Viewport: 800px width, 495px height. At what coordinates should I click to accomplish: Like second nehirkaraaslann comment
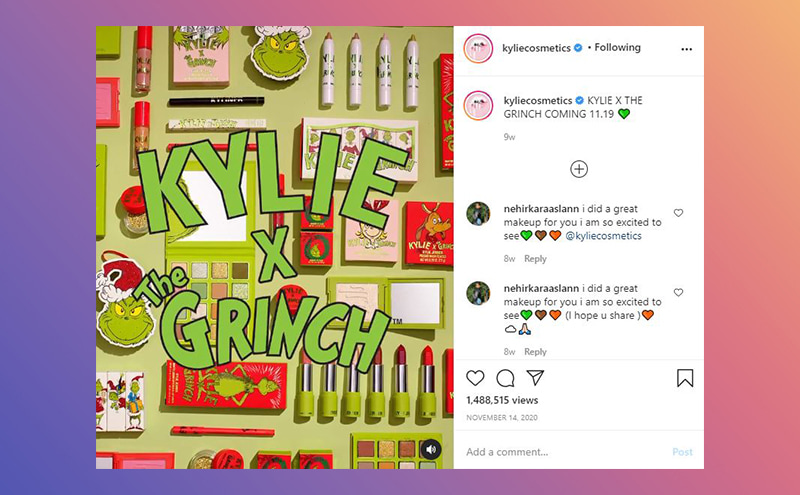point(678,292)
